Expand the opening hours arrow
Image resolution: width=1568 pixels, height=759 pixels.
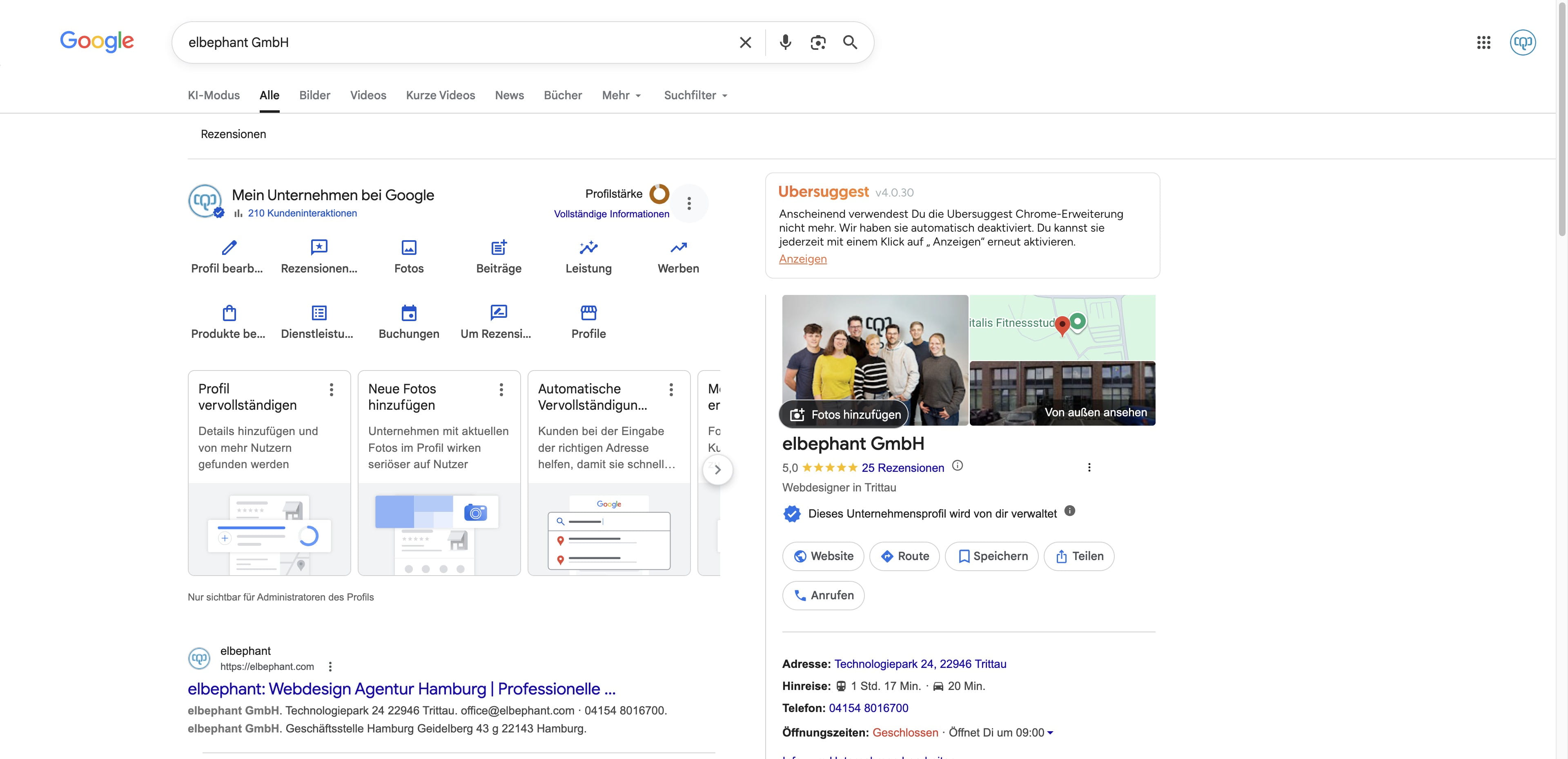(x=1050, y=733)
